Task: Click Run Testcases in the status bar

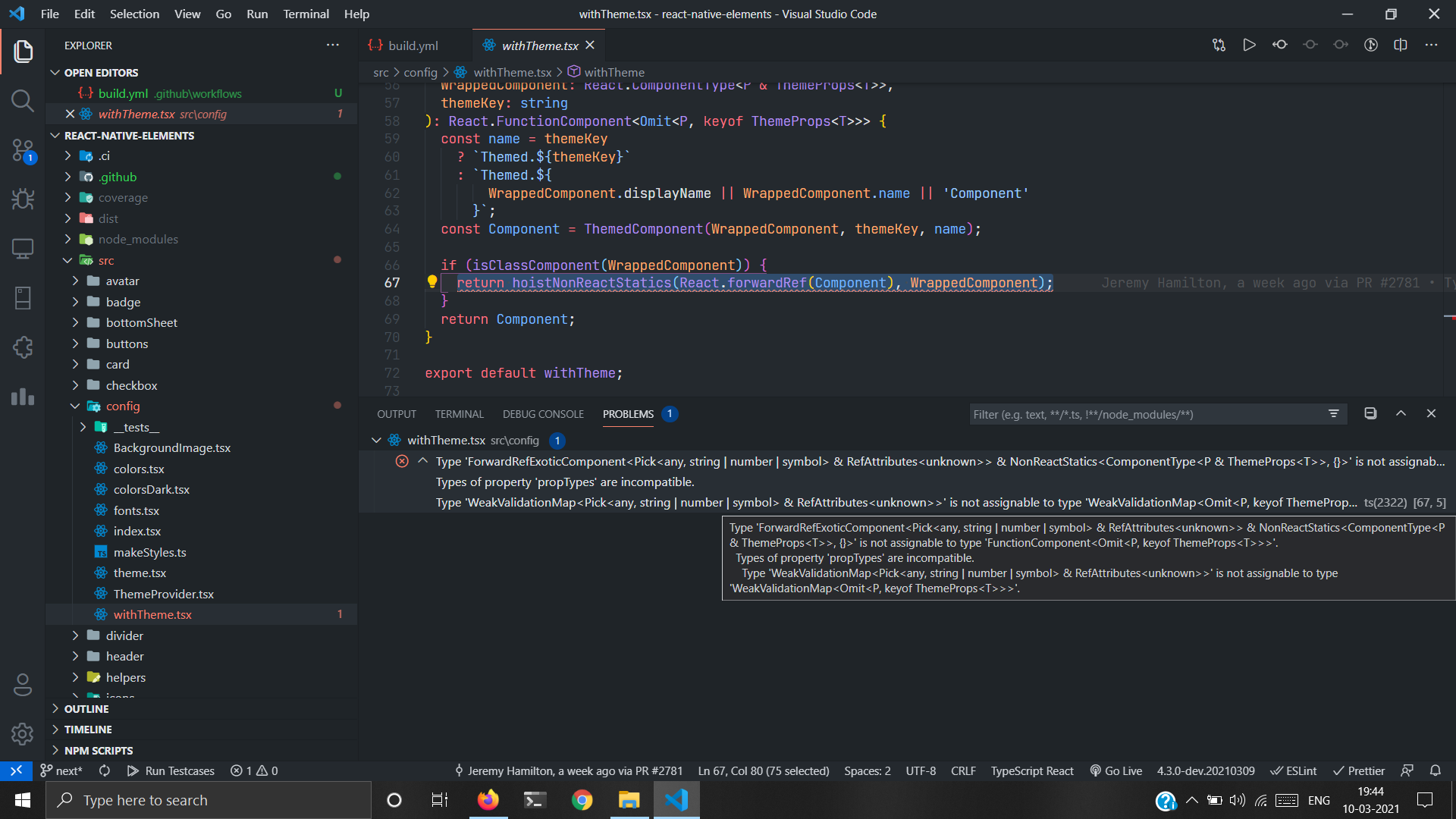Action: (x=171, y=770)
